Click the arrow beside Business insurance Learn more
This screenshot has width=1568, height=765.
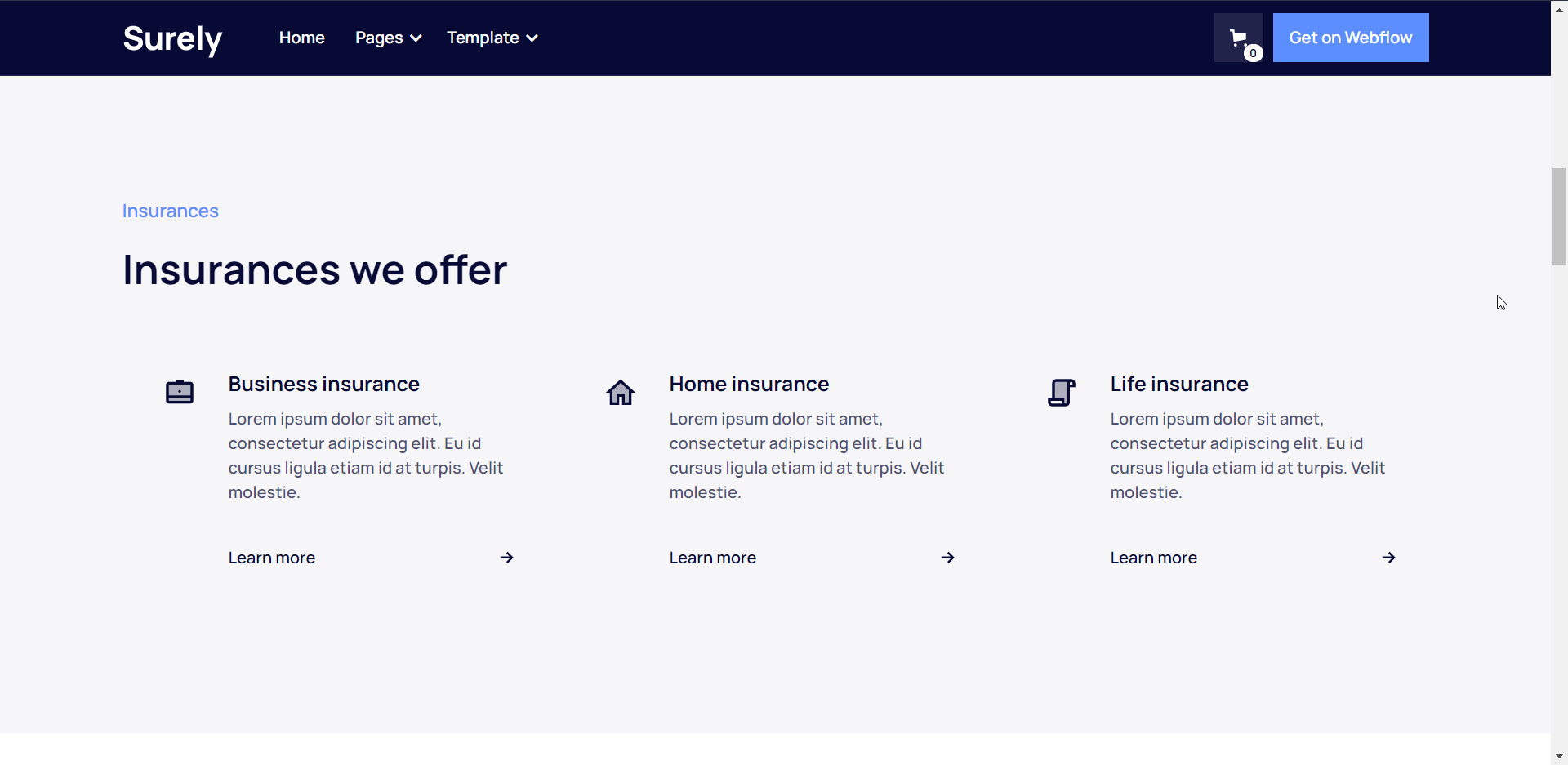click(507, 558)
